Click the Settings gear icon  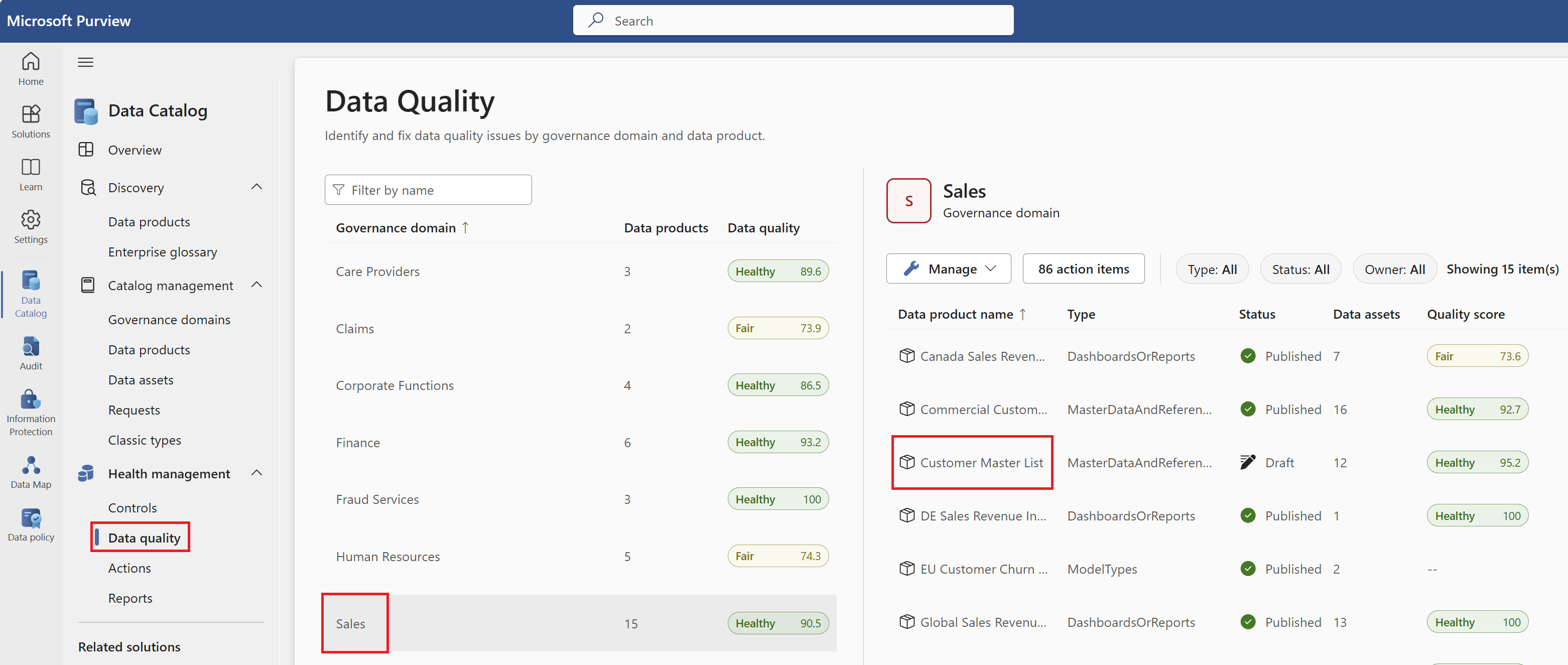coord(31,220)
